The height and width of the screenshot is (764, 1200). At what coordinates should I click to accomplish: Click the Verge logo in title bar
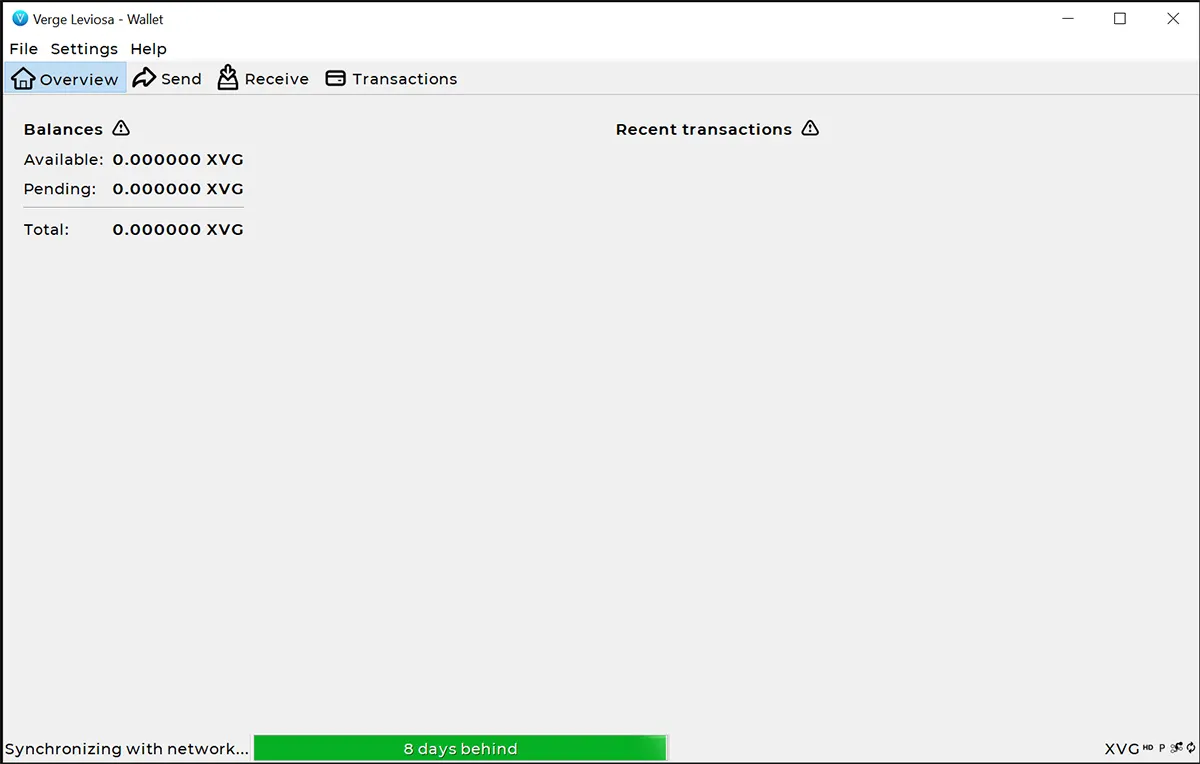(20, 18)
